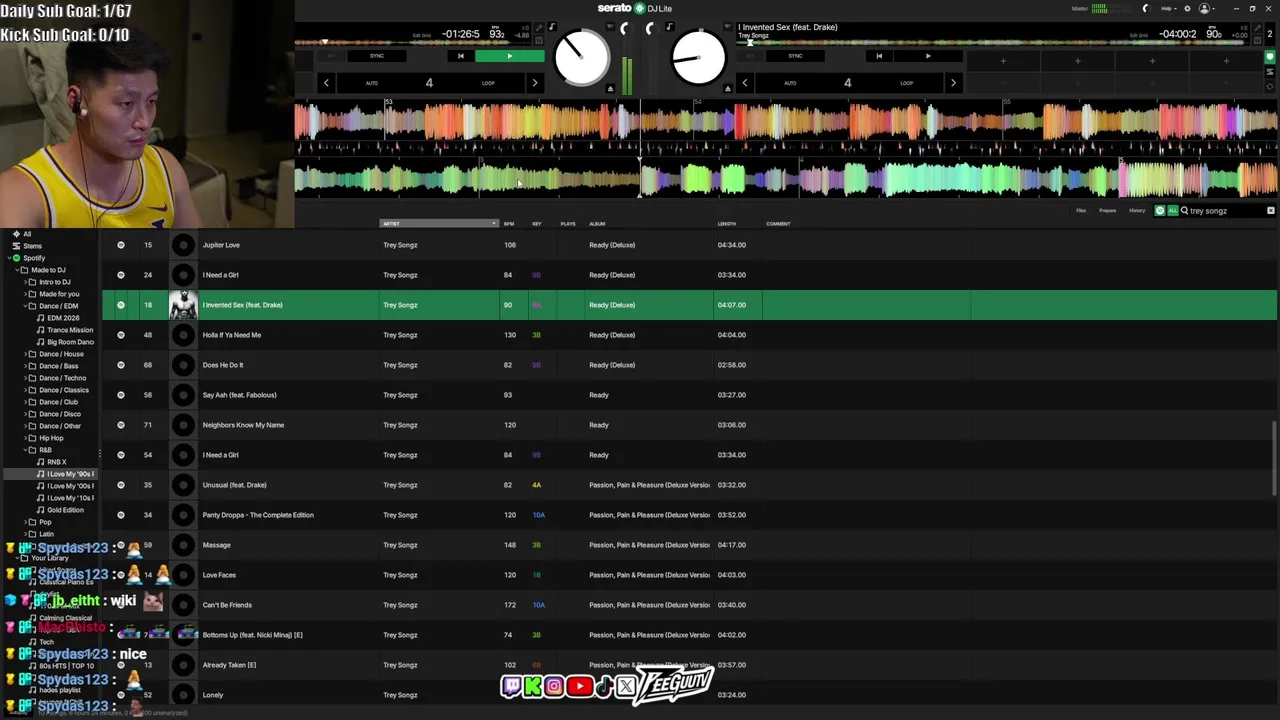Open the user account menu
Image resolution: width=1280 pixels, height=720 pixels.
click(x=1206, y=8)
